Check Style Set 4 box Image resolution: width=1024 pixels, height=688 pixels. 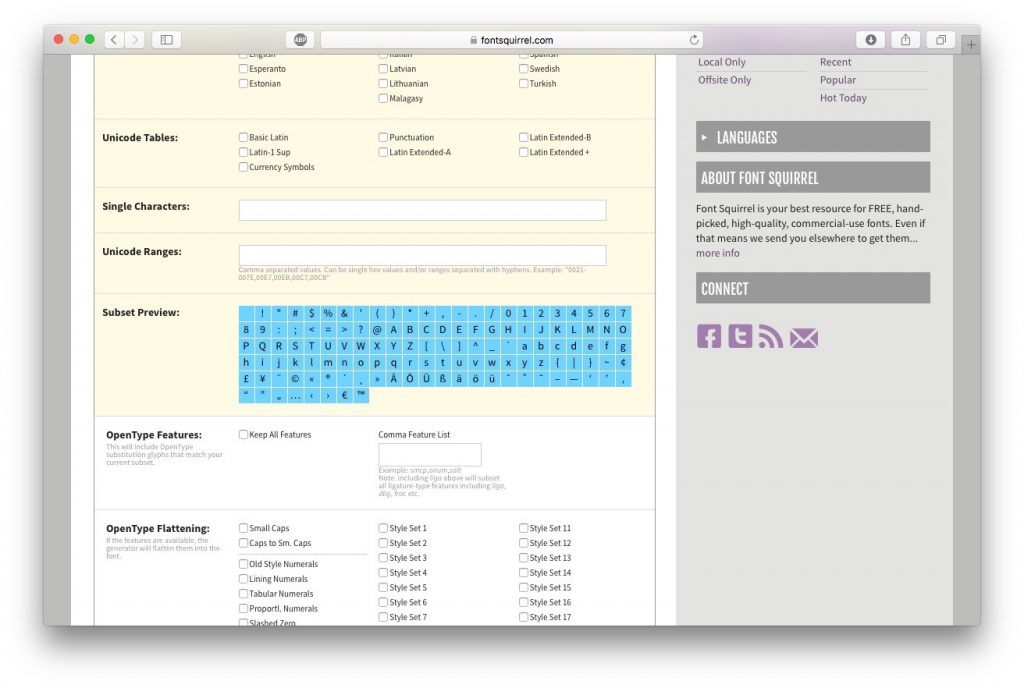tap(383, 572)
